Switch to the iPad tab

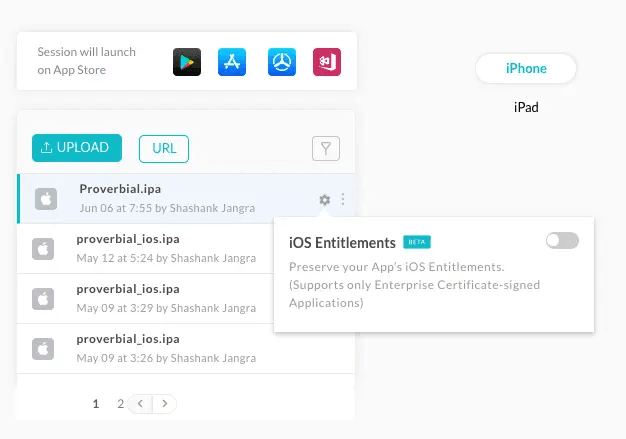[x=526, y=106]
